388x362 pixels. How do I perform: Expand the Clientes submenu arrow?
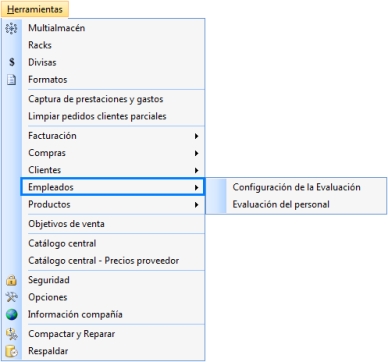click(196, 170)
